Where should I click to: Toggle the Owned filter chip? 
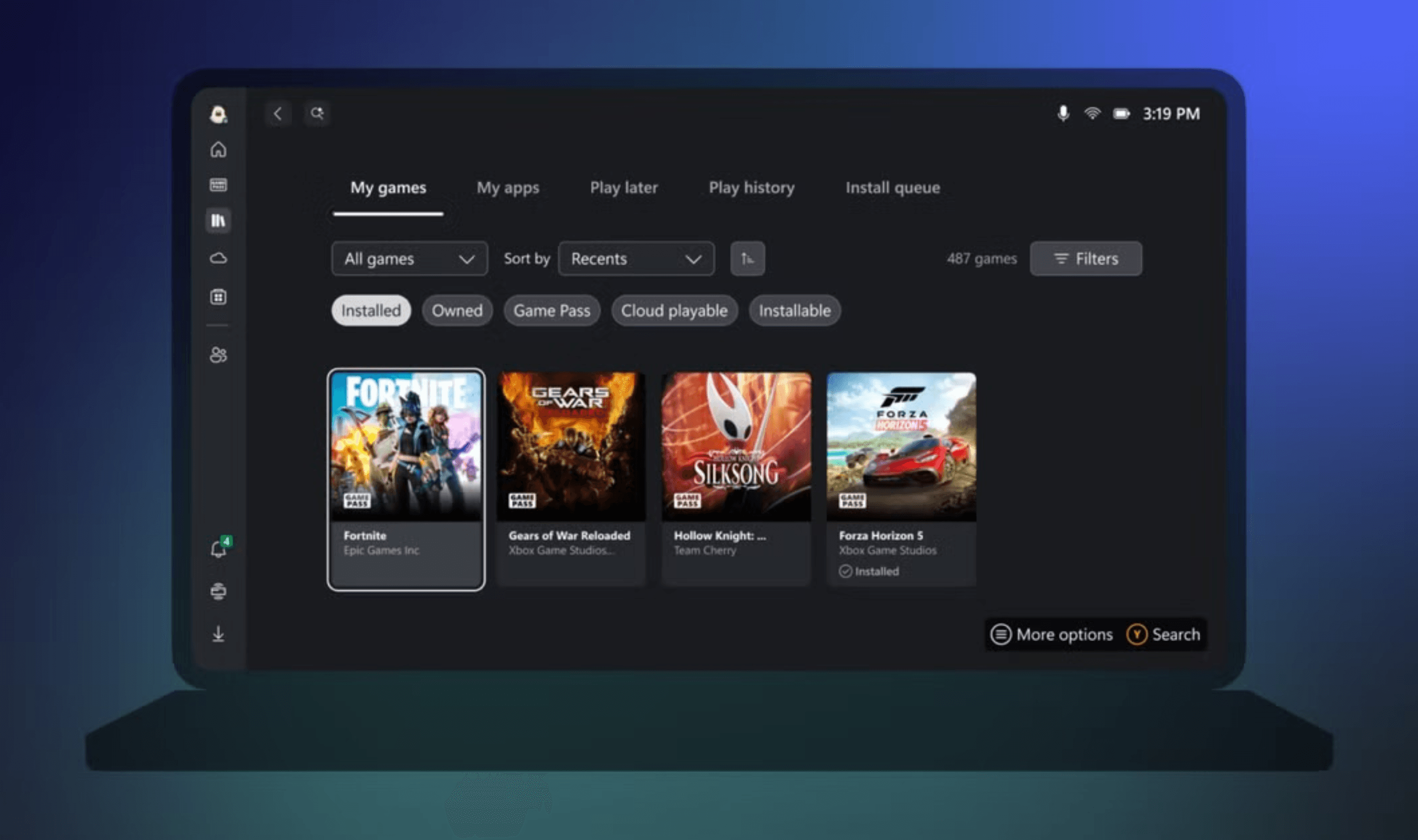click(x=457, y=310)
